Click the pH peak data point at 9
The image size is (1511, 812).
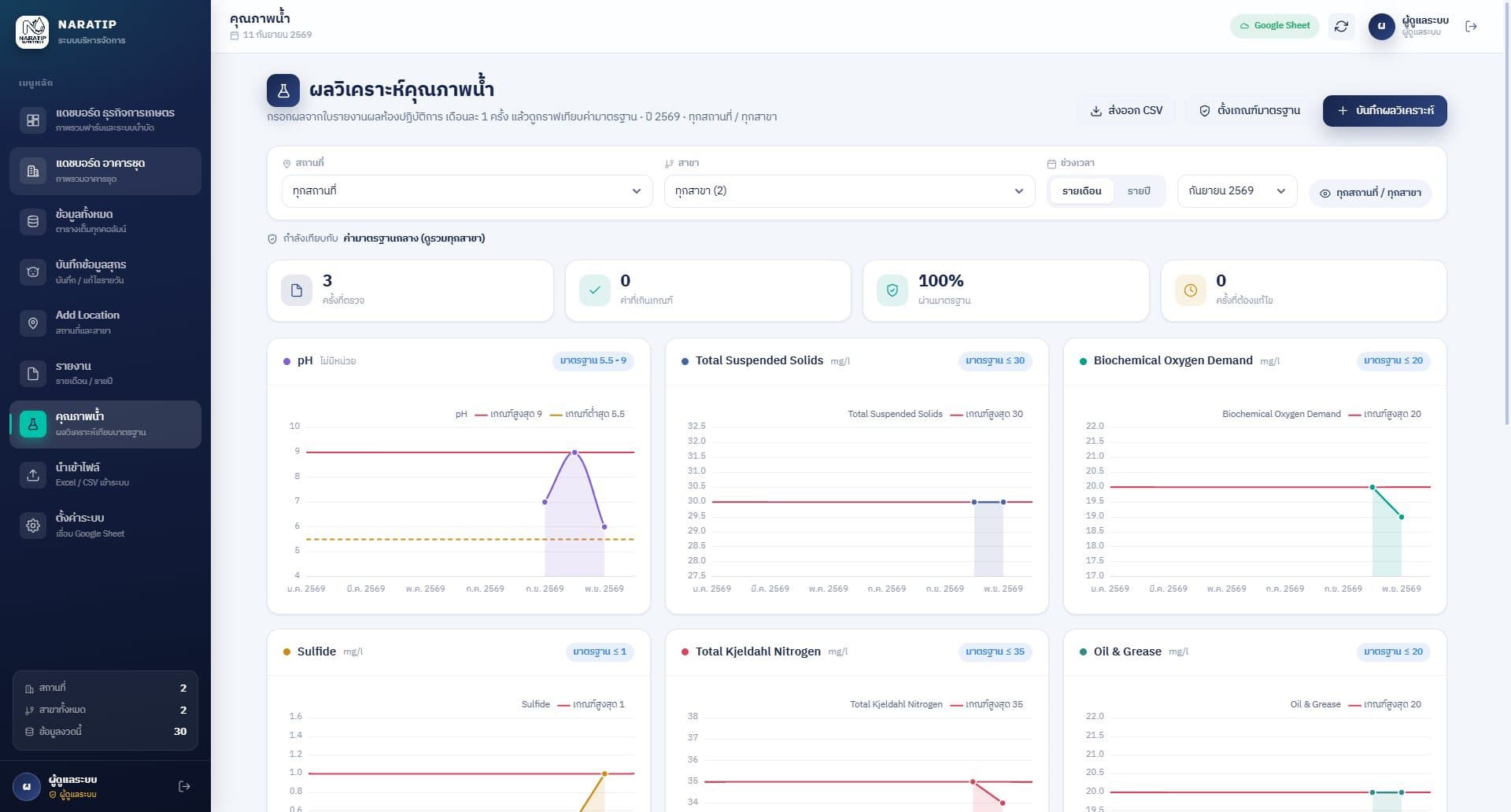574,452
